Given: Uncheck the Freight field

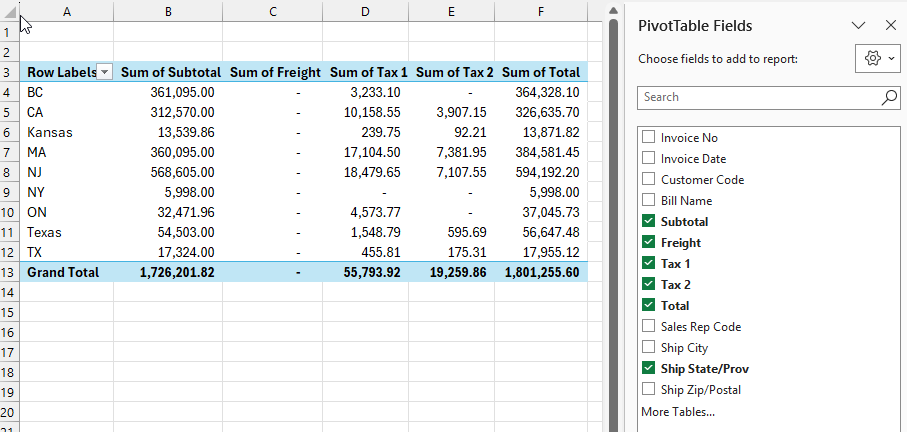Looking at the screenshot, I should pyautogui.click(x=648, y=242).
